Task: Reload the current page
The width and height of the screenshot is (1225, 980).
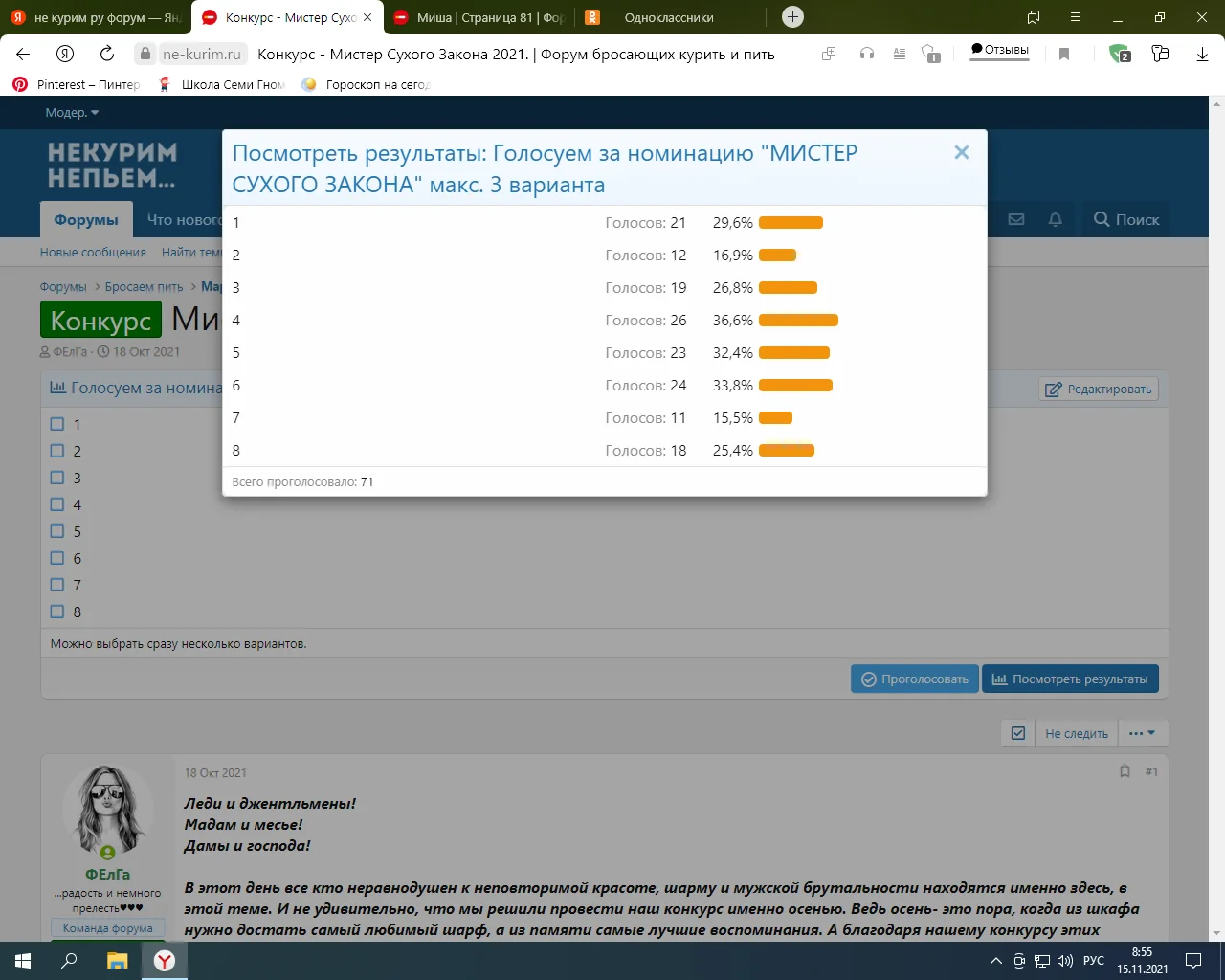Action: 107,54
